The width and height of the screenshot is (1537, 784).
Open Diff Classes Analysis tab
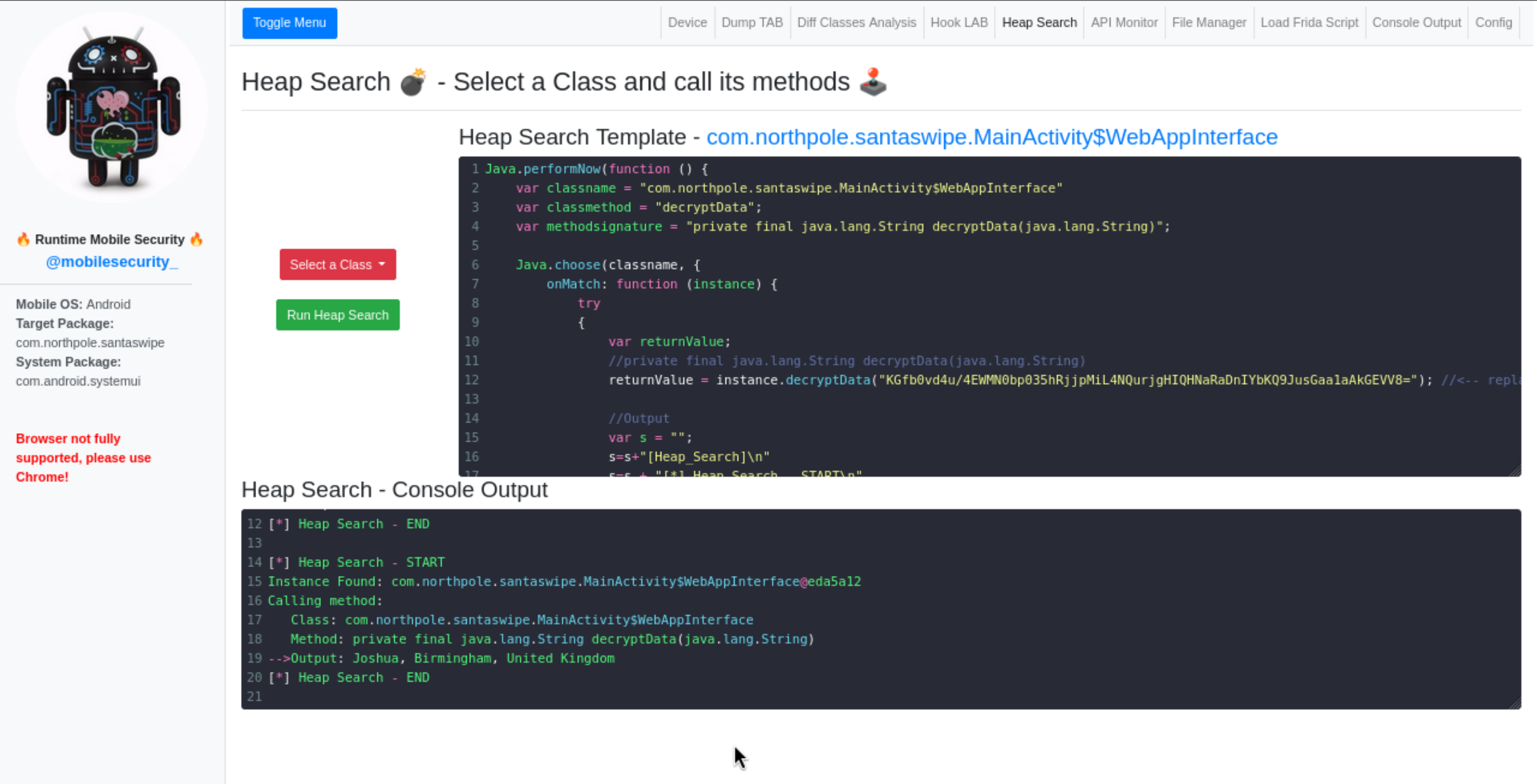pos(856,22)
